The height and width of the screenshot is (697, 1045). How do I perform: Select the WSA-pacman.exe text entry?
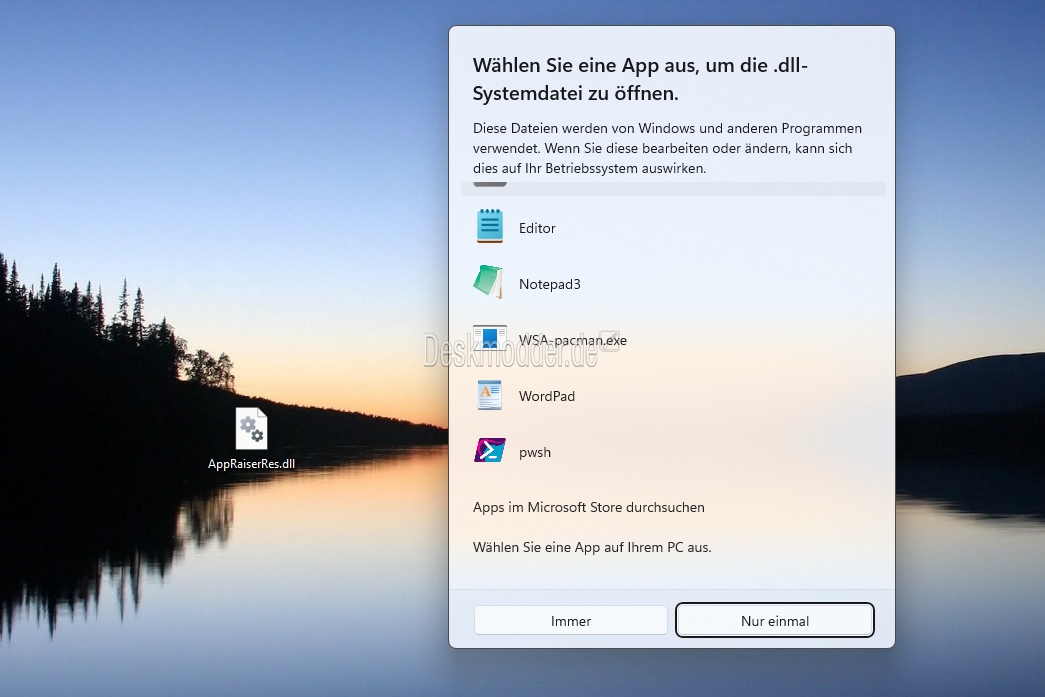(x=572, y=340)
